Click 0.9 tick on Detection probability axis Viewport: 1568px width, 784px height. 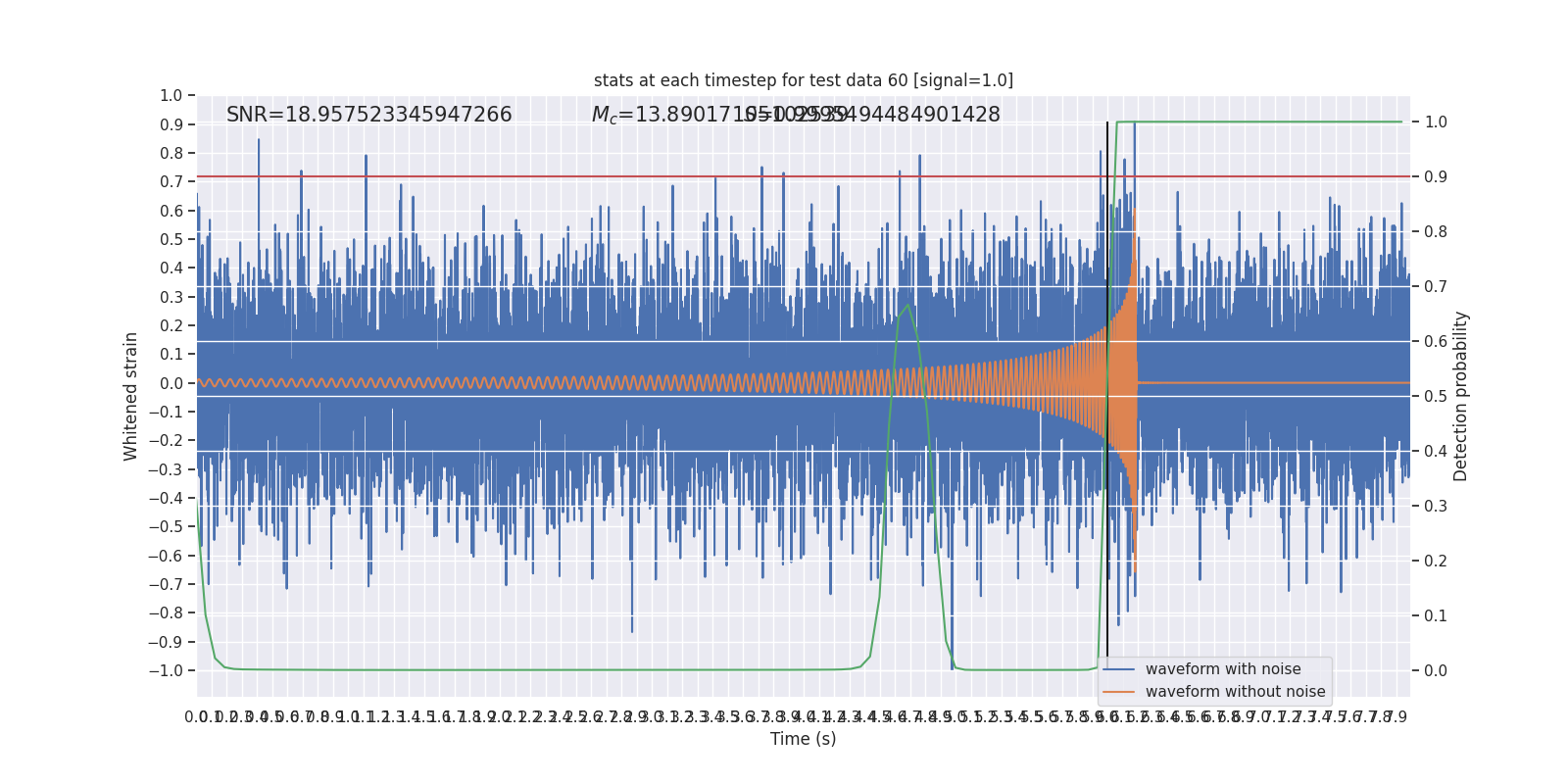pos(1436,177)
